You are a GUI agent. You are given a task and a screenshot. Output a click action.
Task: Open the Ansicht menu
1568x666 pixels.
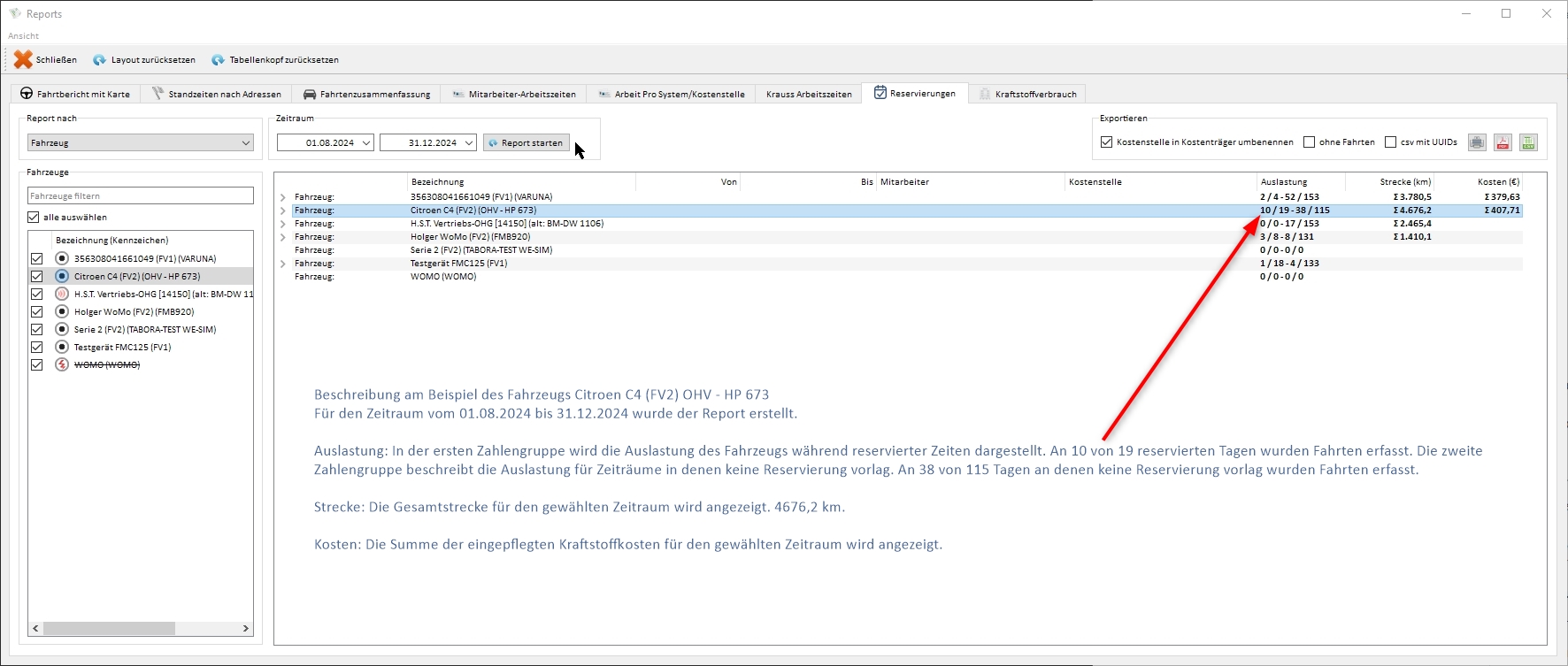click(24, 36)
